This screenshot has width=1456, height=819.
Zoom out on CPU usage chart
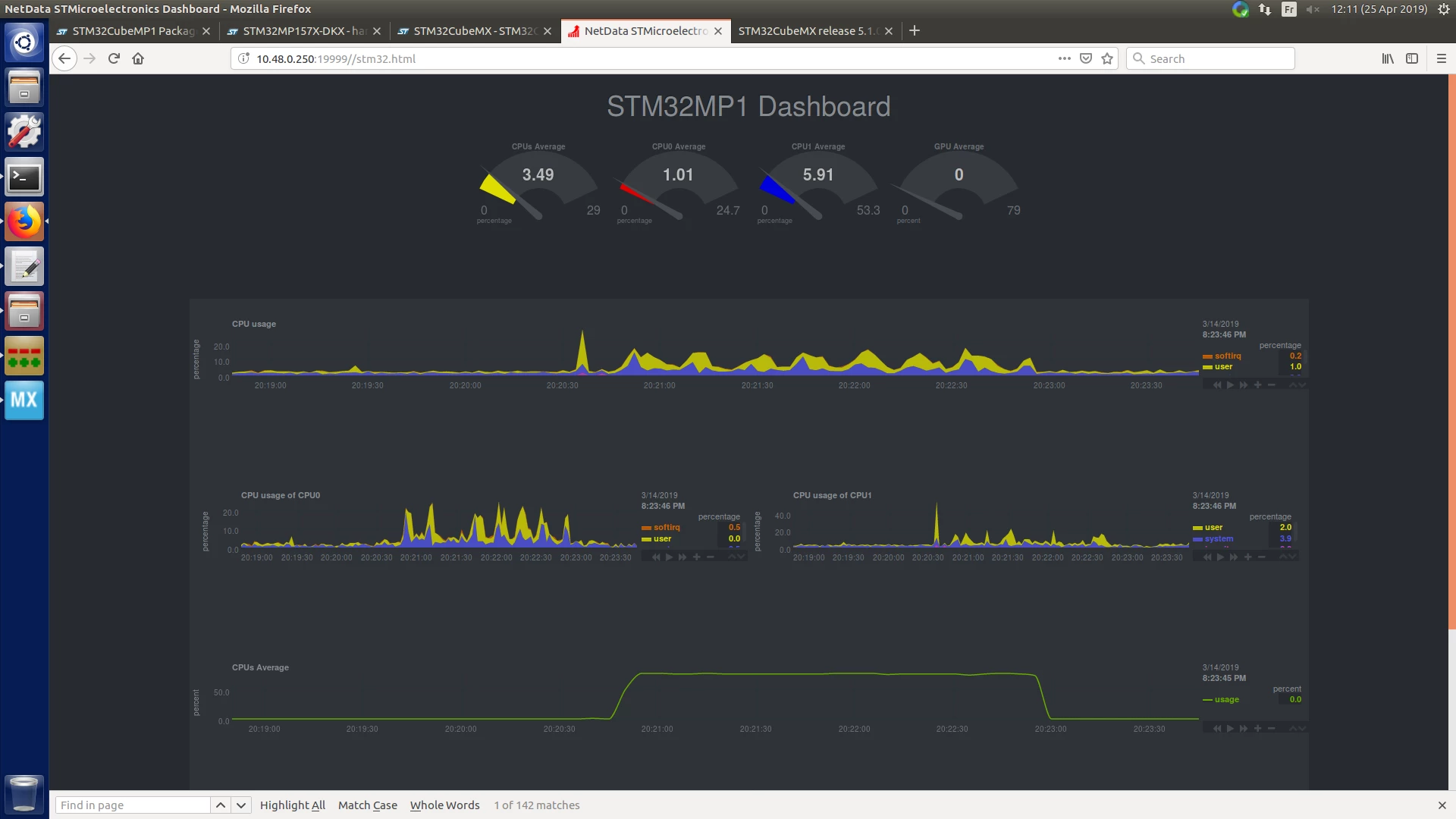click(1272, 385)
